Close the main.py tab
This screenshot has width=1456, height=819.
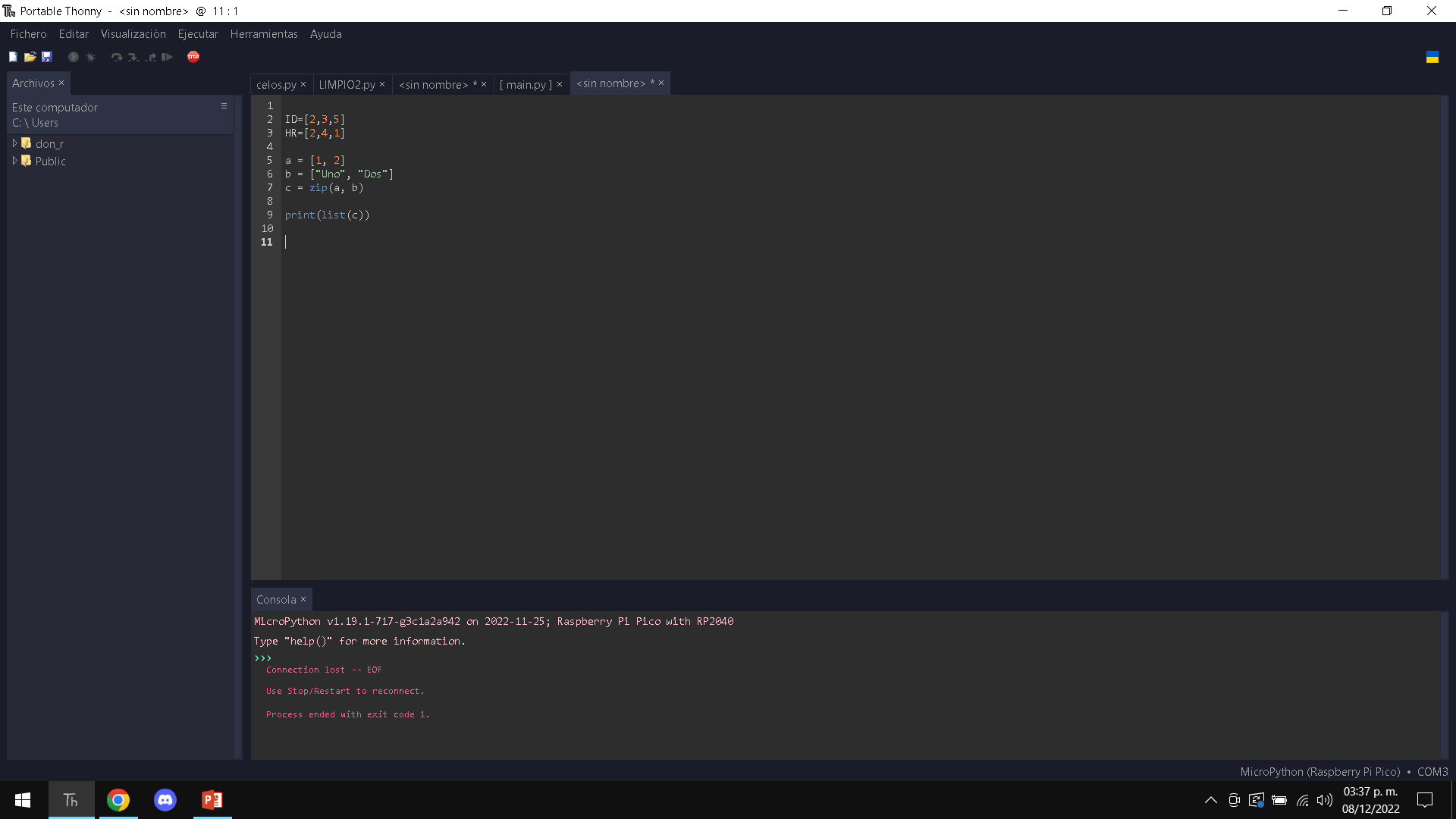pyautogui.click(x=560, y=84)
